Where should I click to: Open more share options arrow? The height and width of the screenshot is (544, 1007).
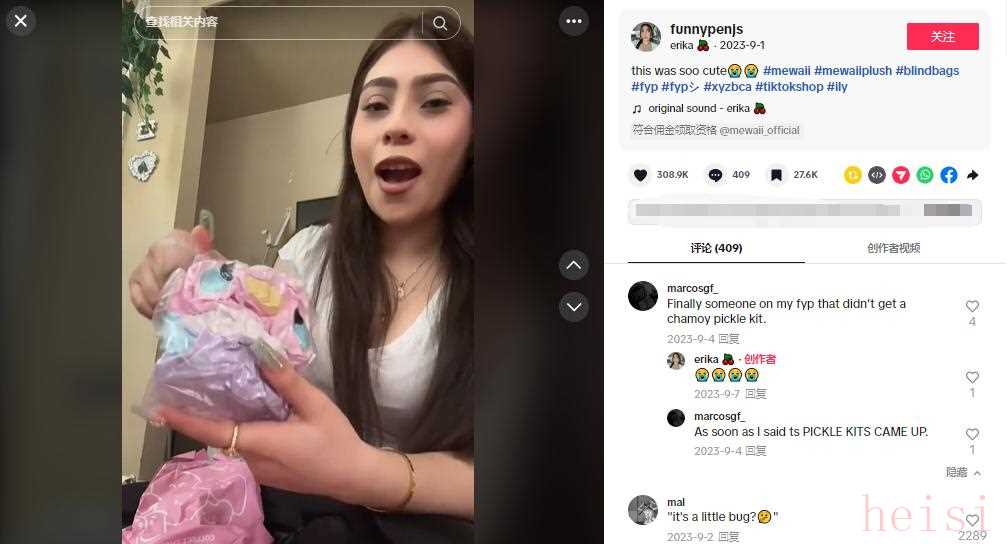pyautogui.click(x=972, y=175)
